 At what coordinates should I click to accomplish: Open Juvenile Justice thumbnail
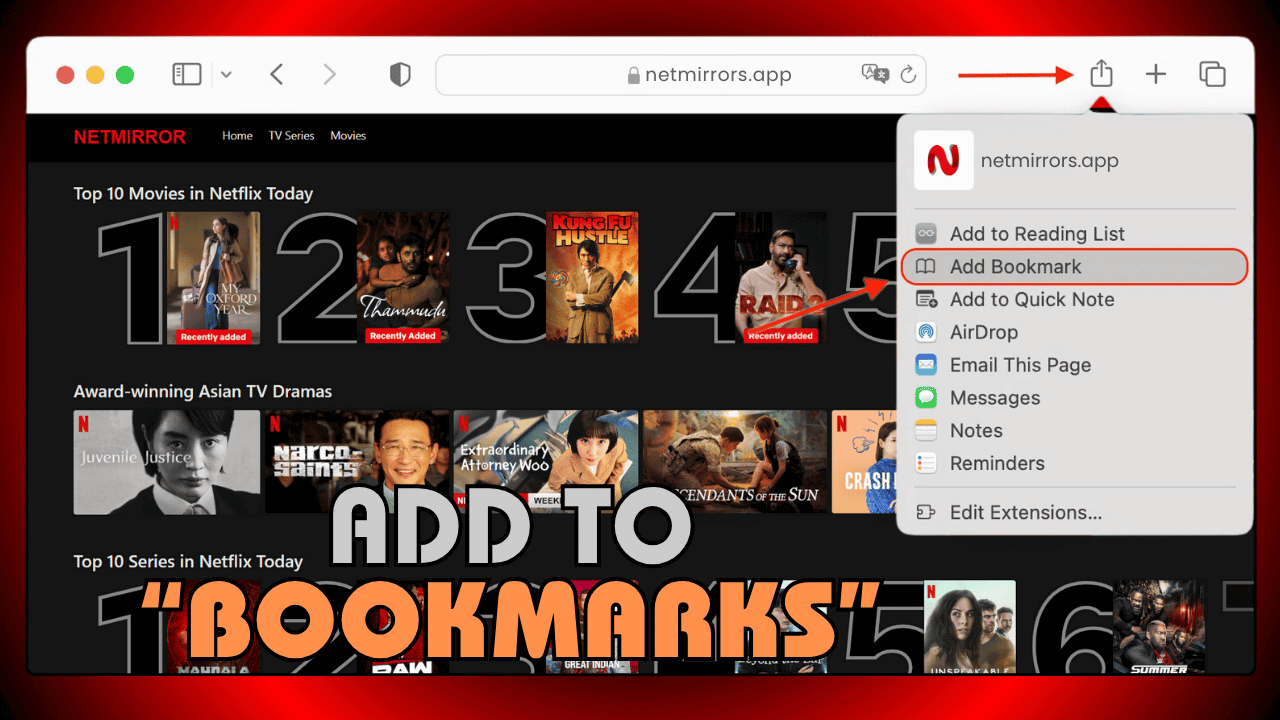(167, 462)
